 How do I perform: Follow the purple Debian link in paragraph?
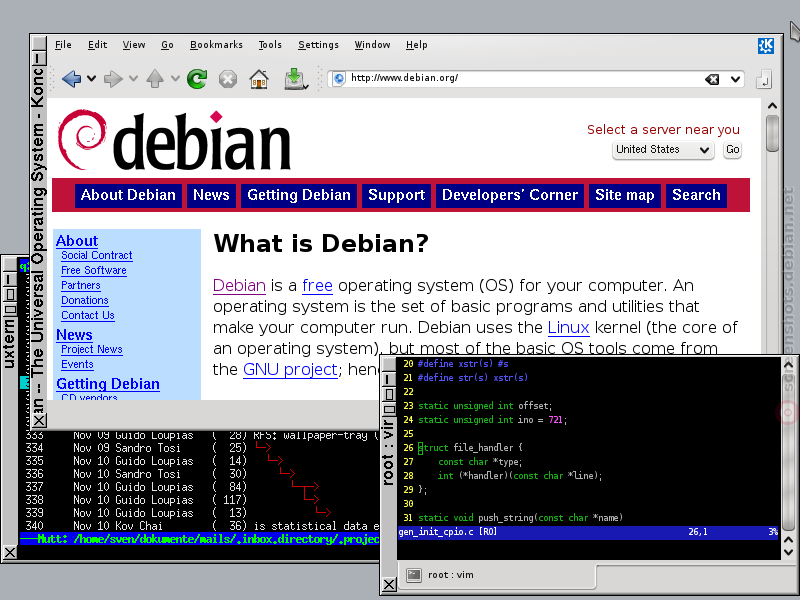239,285
